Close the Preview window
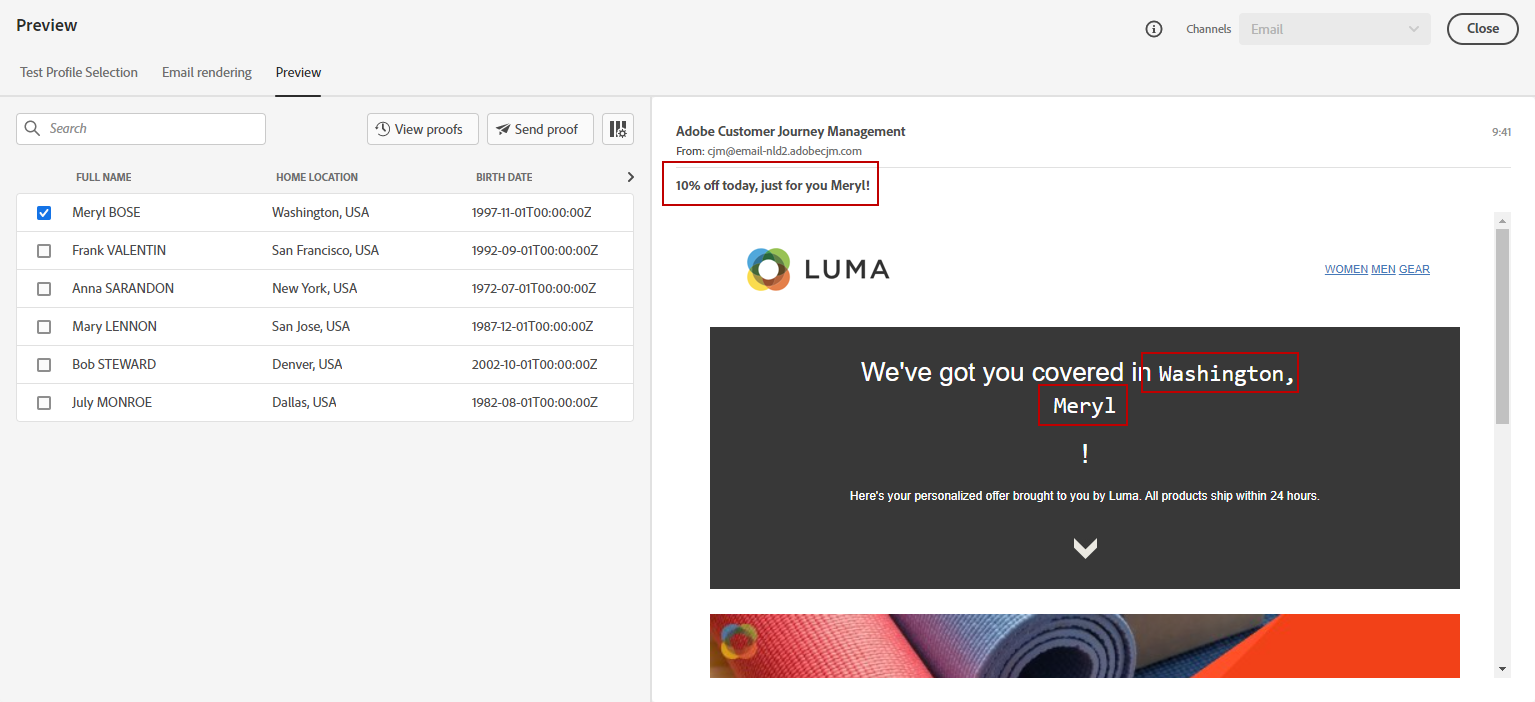 click(x=1483, y=29)
